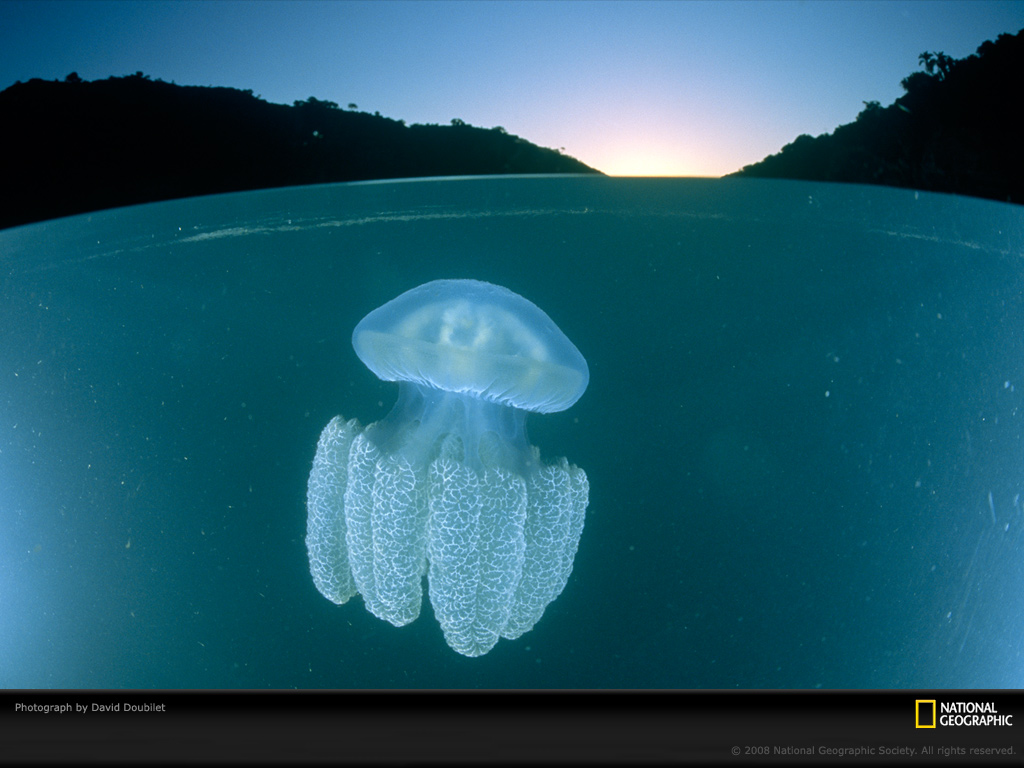The image size is (1024, 768).
Task: Click the 'Photograph by David Doubilet' credit text
Action: pos(90,707)
